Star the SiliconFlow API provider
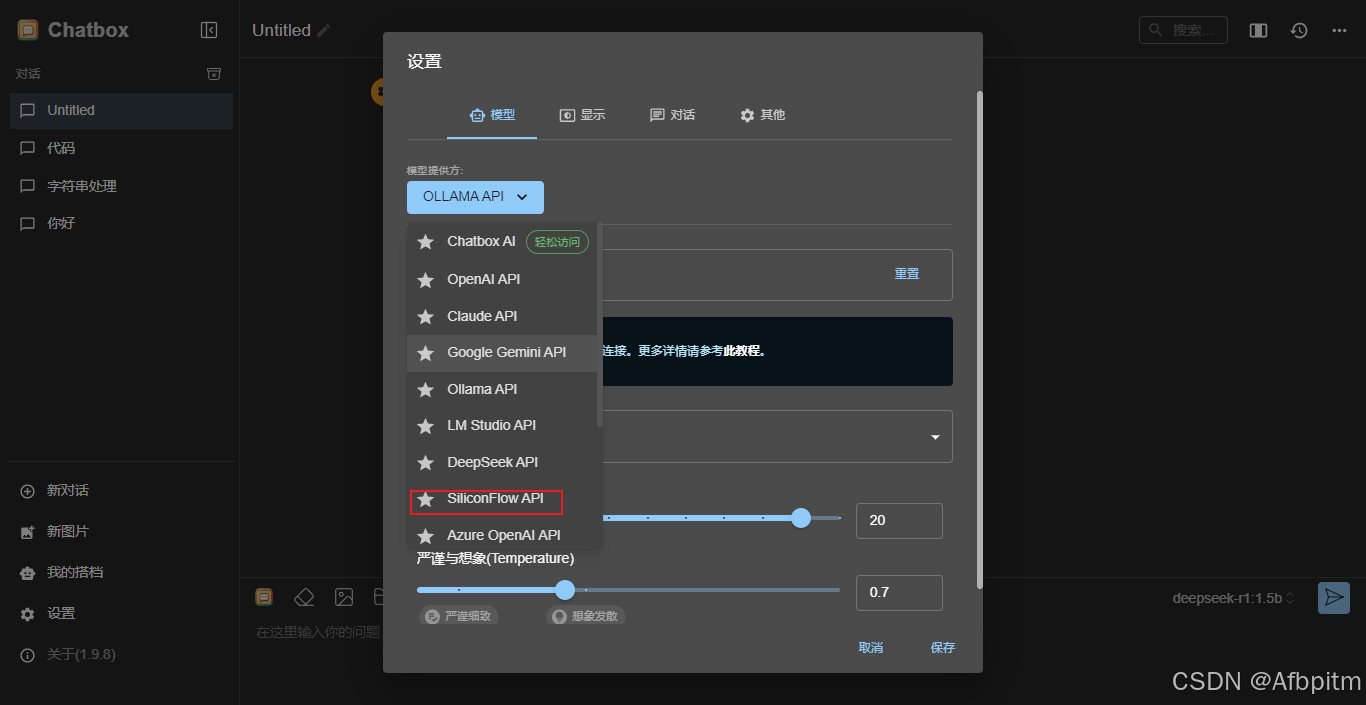 (x=426, y=499)
